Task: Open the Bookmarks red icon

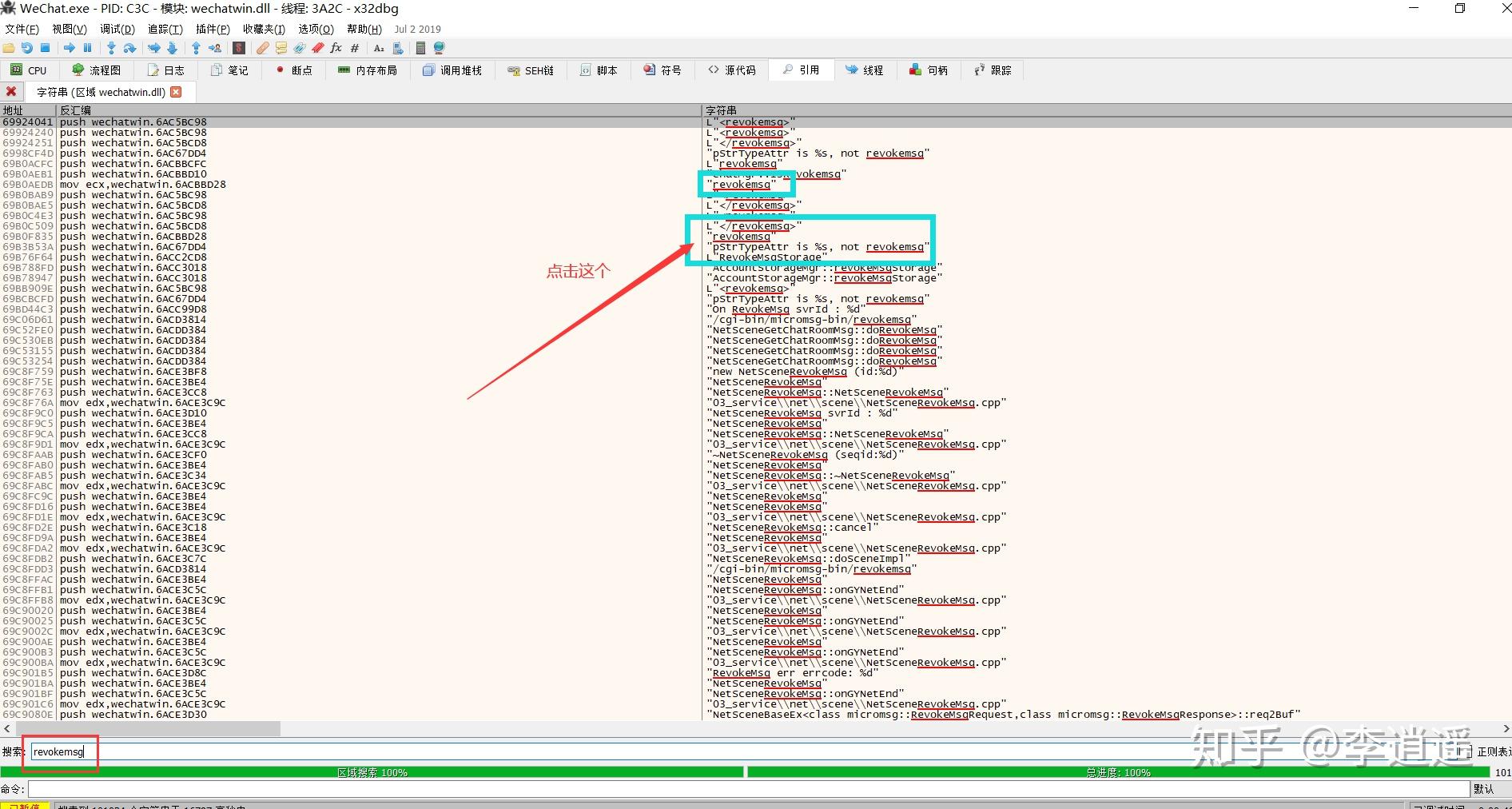Action: 317,48
